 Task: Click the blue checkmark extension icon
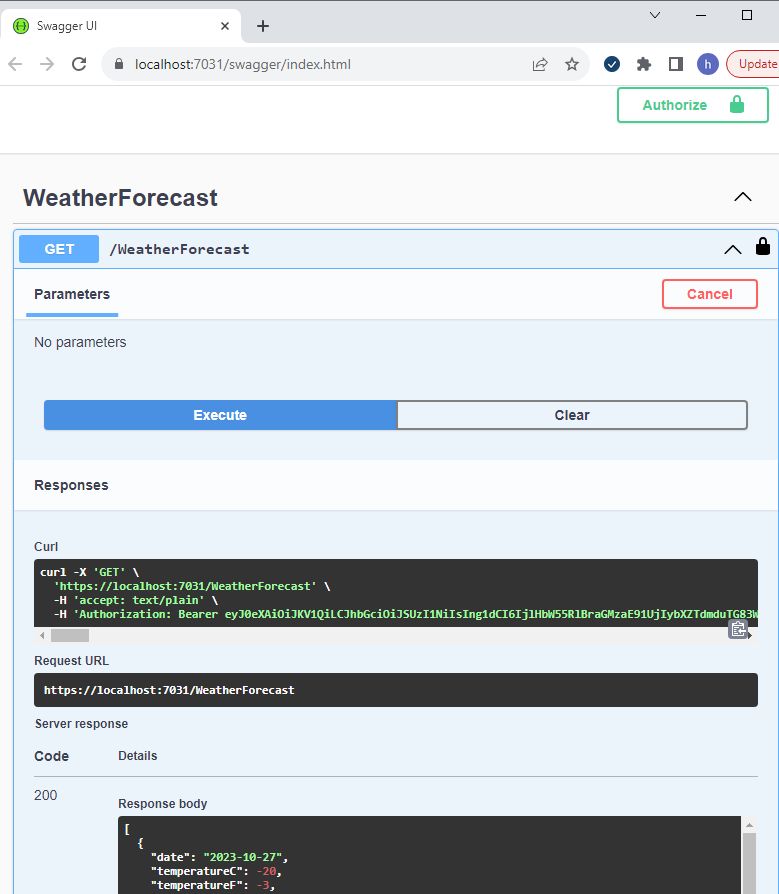[x=612, y=64]
